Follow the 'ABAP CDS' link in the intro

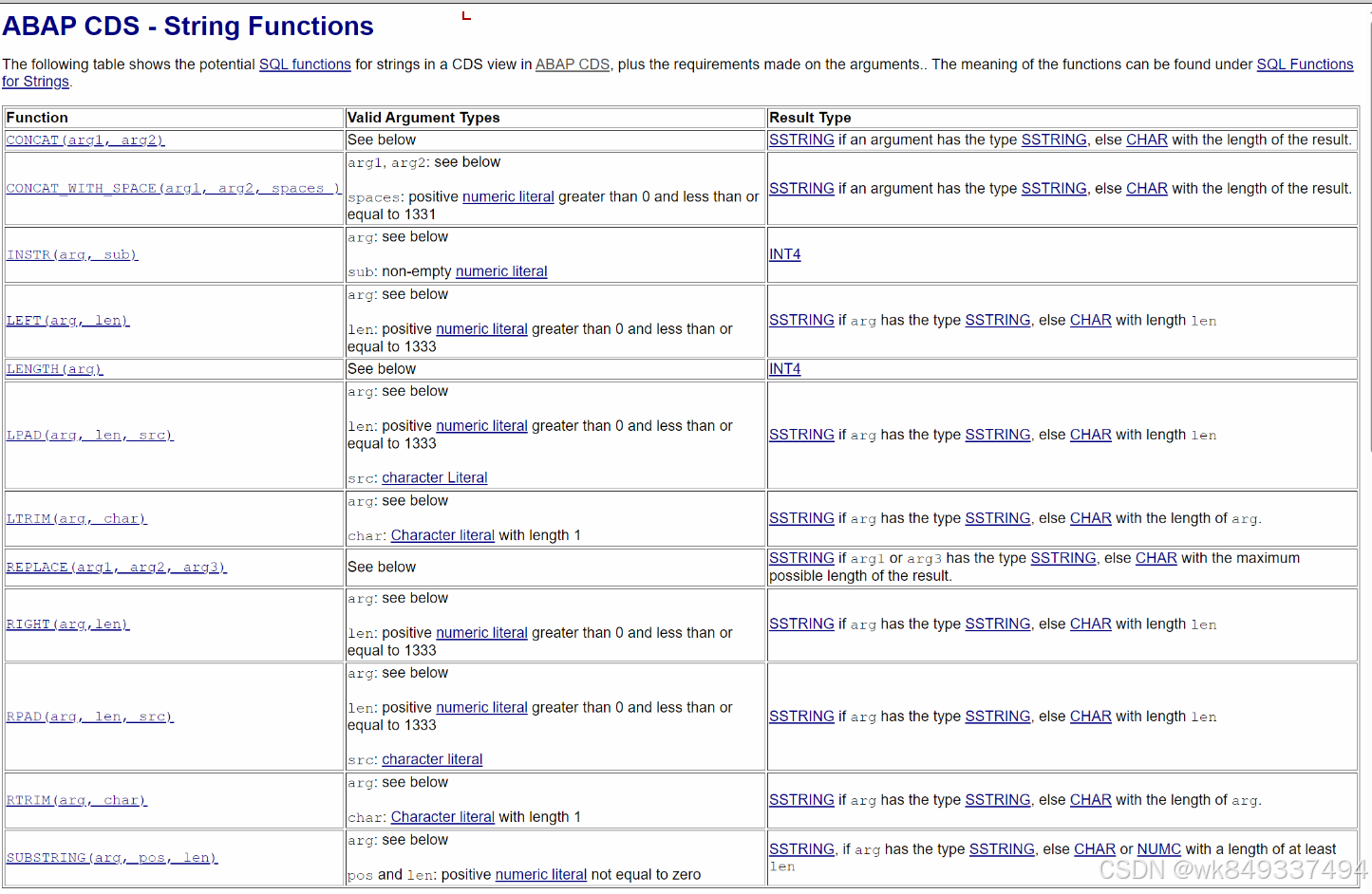pos(573,65)
